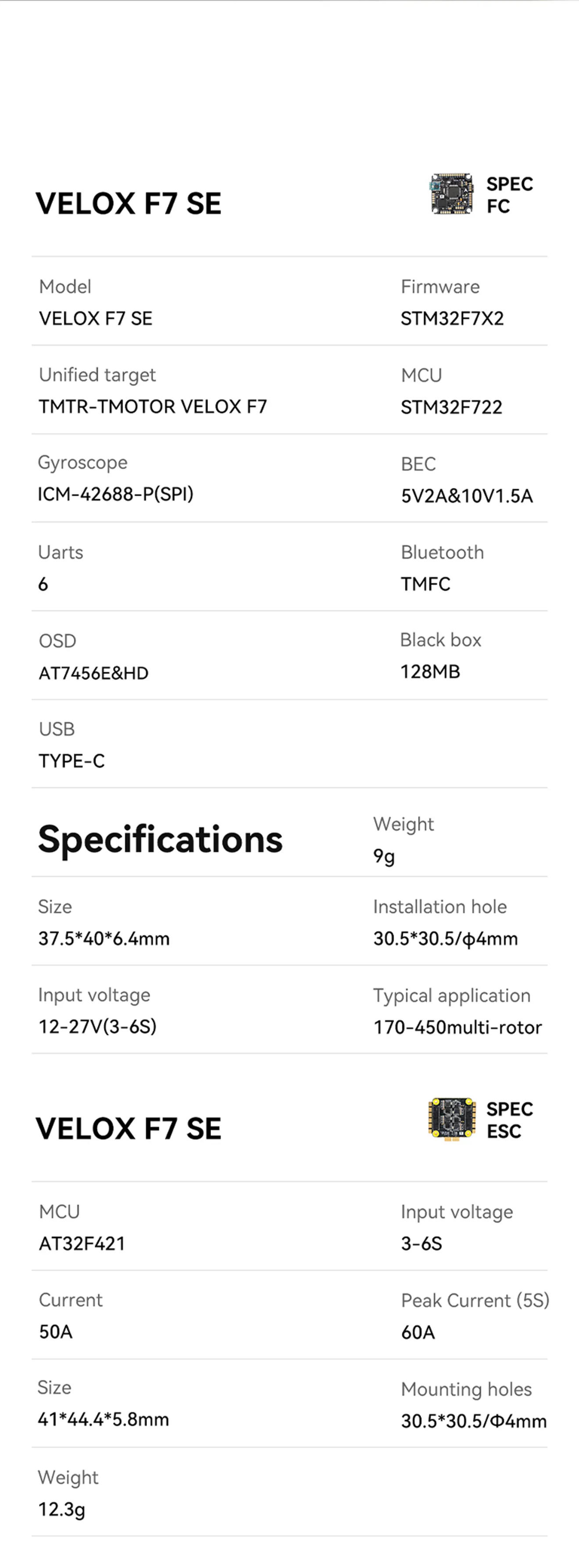Click the ESC board thumbnail image

tap(451, 1119)
